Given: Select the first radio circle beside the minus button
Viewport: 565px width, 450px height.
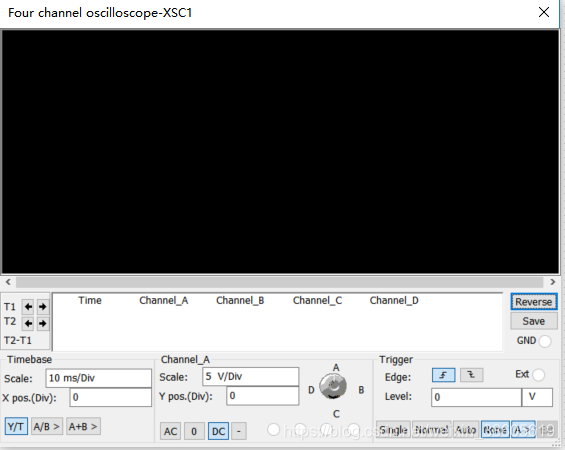Looking at the screenshot, I should tap(273, 429).
